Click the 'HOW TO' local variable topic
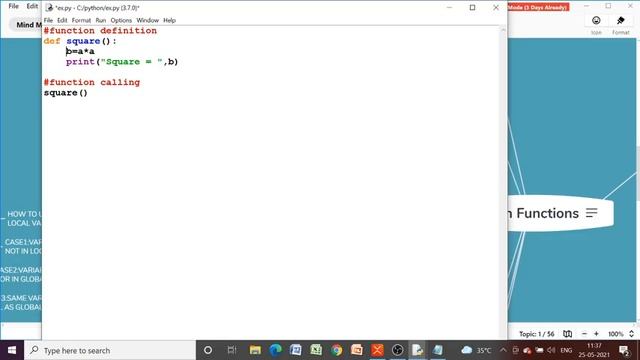 pyautogui.click(x=24, y=218)
